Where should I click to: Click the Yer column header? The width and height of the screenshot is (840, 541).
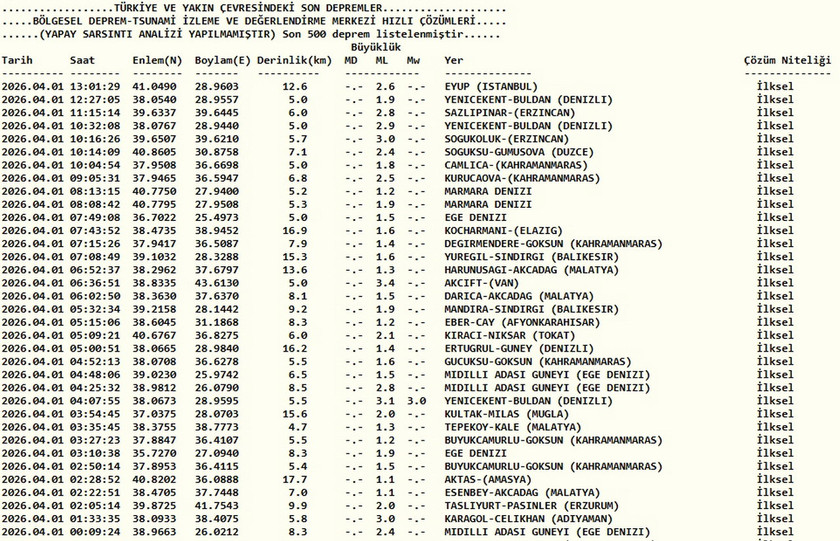pos(454,61)
